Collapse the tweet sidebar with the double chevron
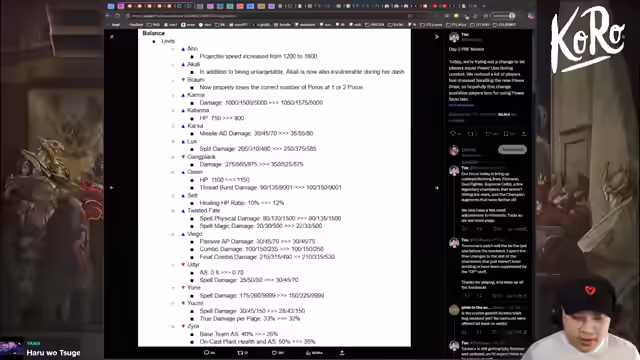The width and height of the screenshot is (640, 360). tap(437, 37)
